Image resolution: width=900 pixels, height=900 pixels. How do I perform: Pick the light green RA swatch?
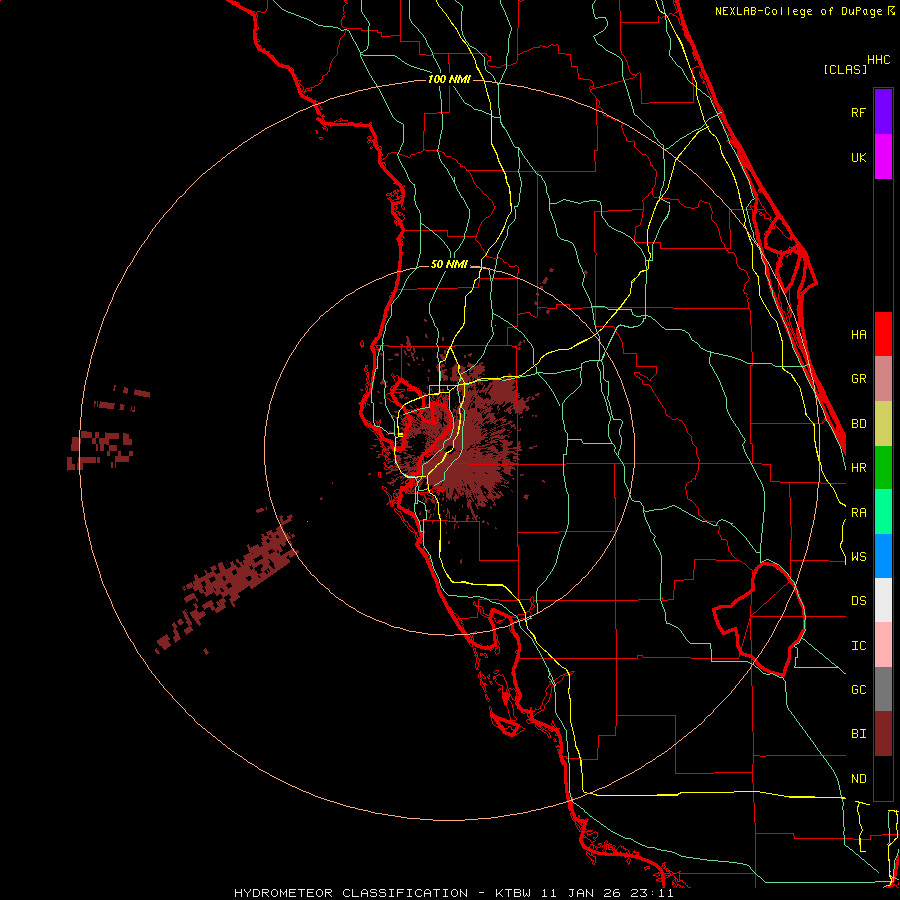[883, 512]
